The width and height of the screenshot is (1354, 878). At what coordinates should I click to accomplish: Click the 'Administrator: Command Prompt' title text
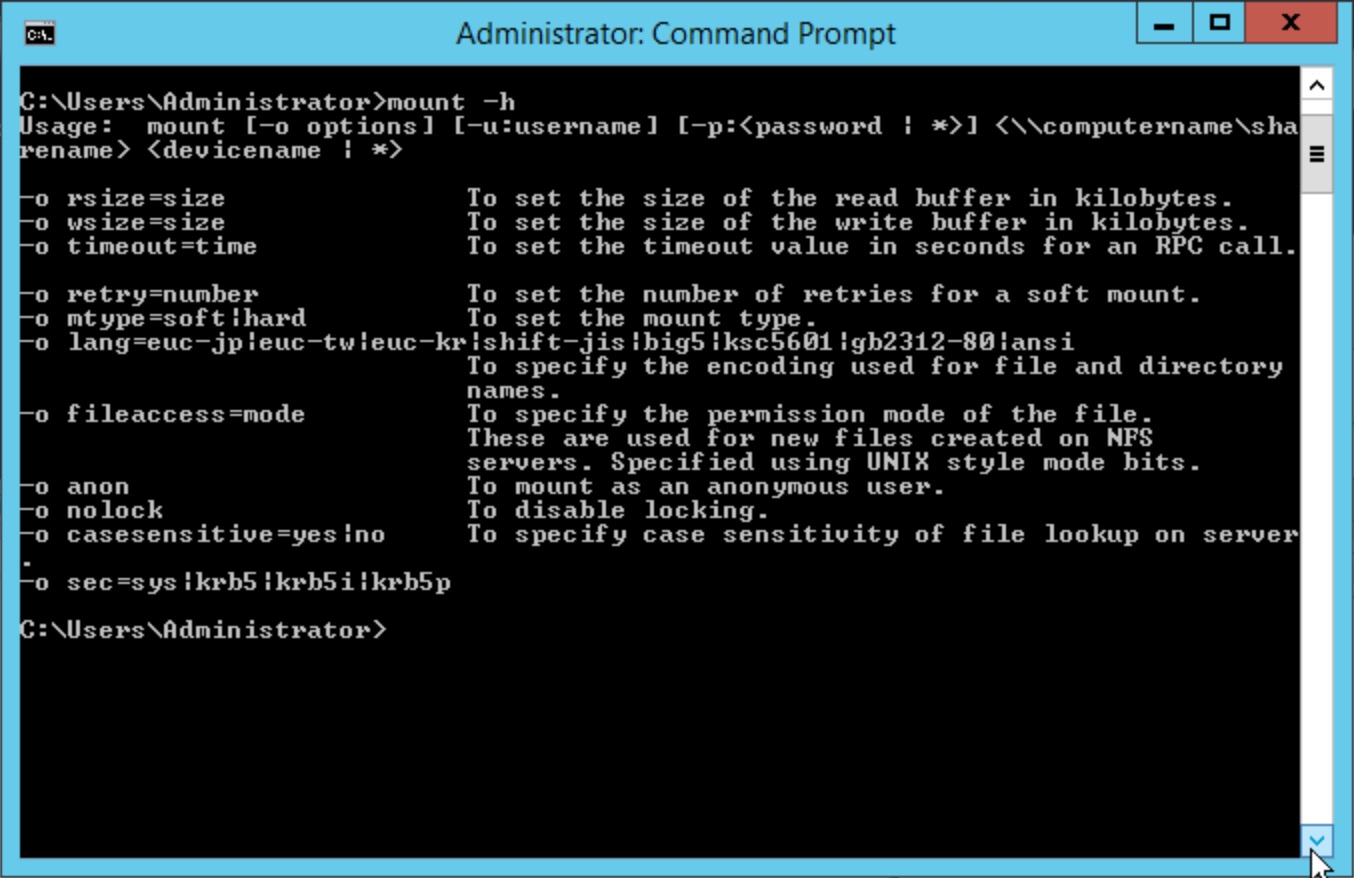[x=676, y=34]
